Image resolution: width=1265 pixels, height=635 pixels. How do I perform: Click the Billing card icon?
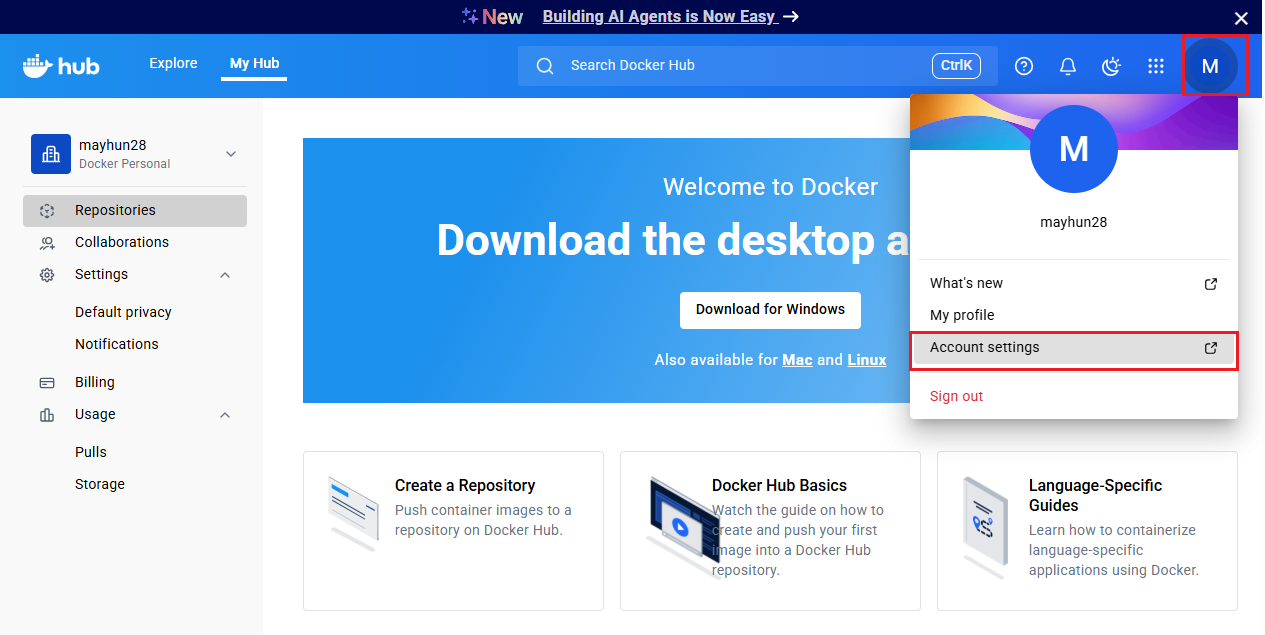point(47,383)
